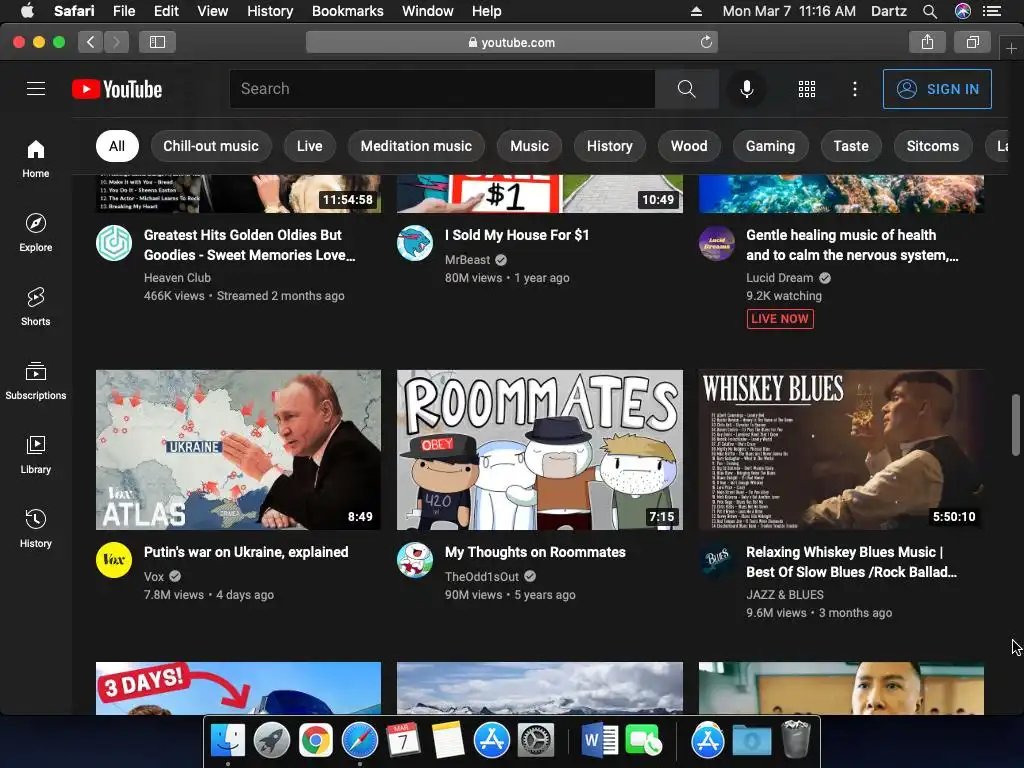This screenshot has width=1024, height=768.
Task: Toggle Safari sidebar button
Action: coord(157,42)
